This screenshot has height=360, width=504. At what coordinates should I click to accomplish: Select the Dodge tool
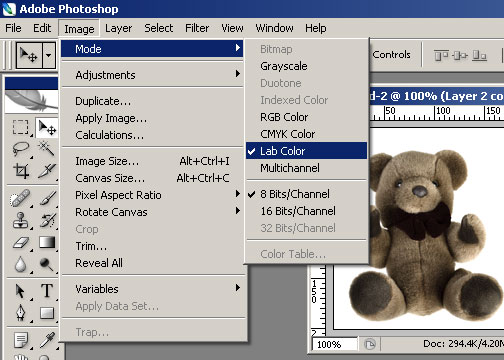[47, 264]
